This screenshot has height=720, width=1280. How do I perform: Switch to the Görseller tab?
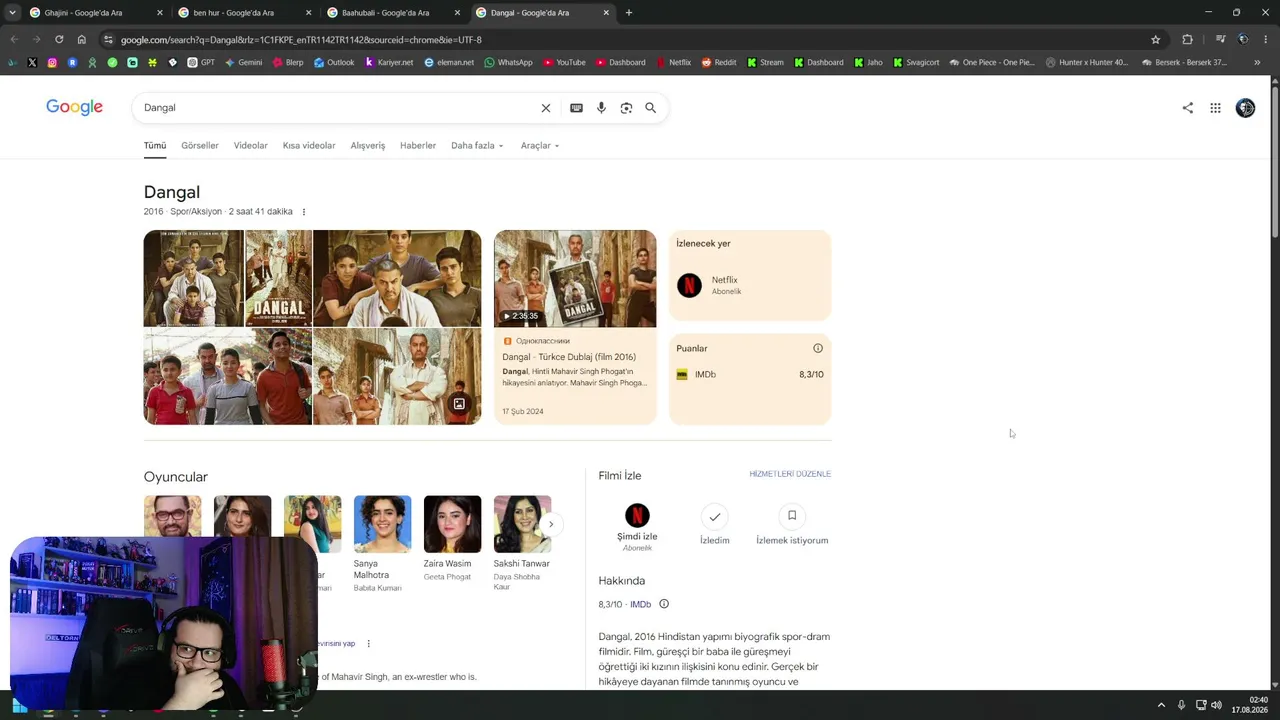(x=200, y=146)
